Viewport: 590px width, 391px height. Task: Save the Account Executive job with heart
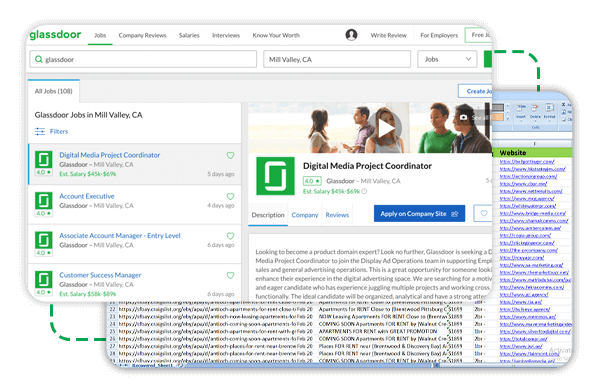pos(230,196)
